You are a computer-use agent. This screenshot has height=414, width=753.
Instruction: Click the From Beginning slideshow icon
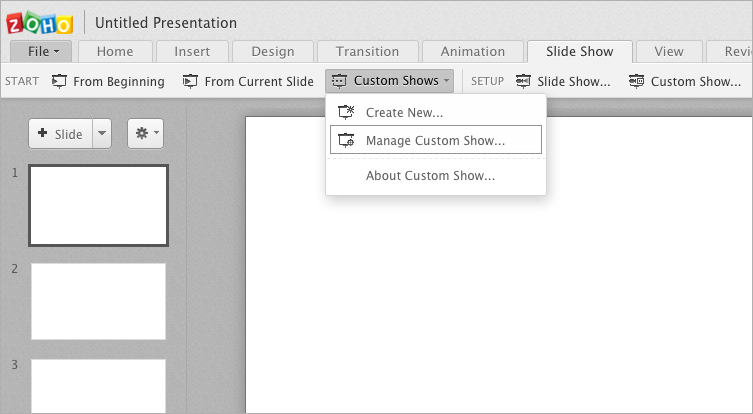tap(60, 81)
